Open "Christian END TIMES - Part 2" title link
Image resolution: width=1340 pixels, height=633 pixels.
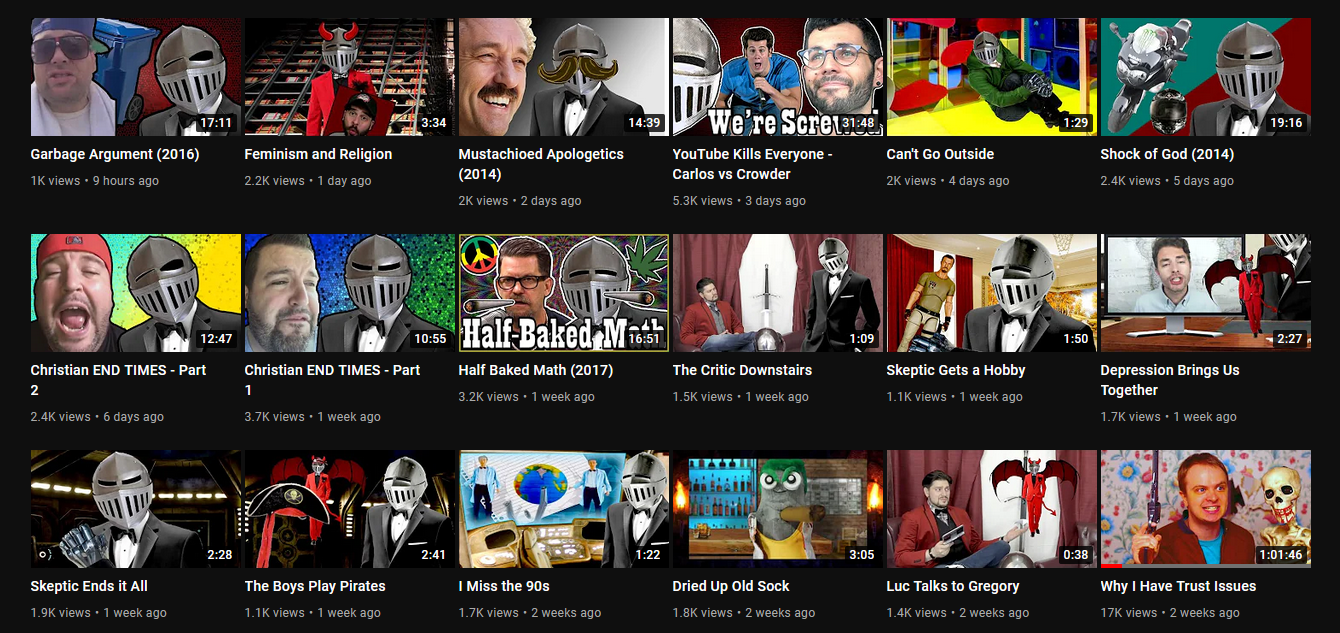(x=119, y=380)
